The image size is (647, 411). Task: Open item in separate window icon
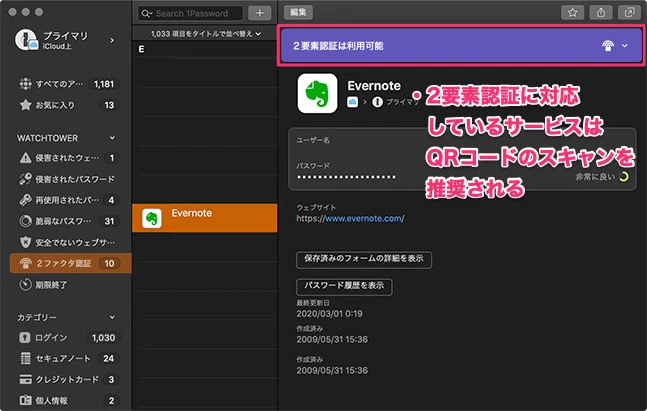(629, 13)
